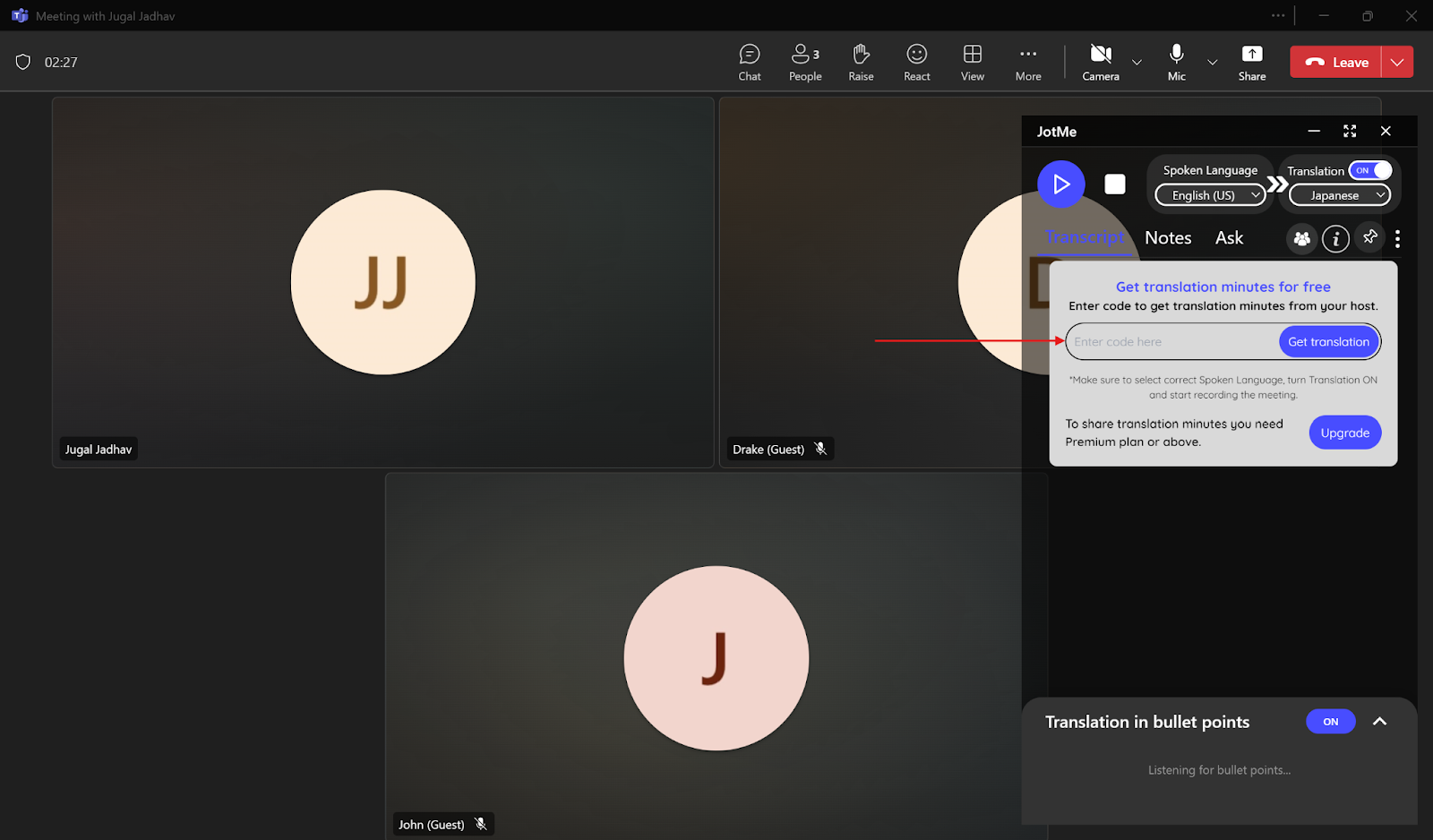Switch to the Ask tab
The image size is (1433, 840).
[1229, 237]
